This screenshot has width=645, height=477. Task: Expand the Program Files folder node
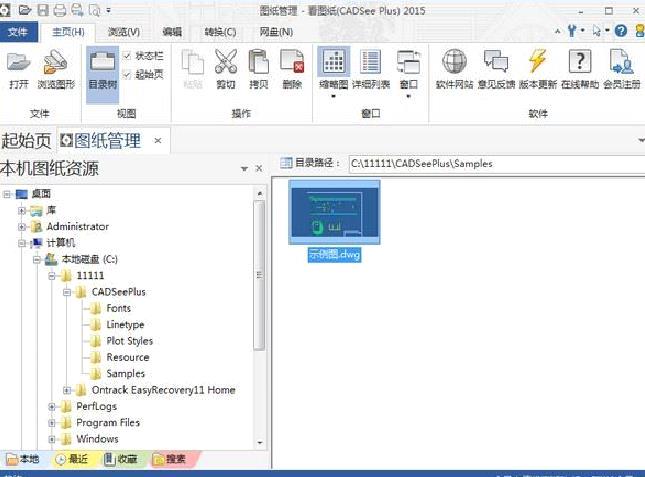click(x=52, y=423)
